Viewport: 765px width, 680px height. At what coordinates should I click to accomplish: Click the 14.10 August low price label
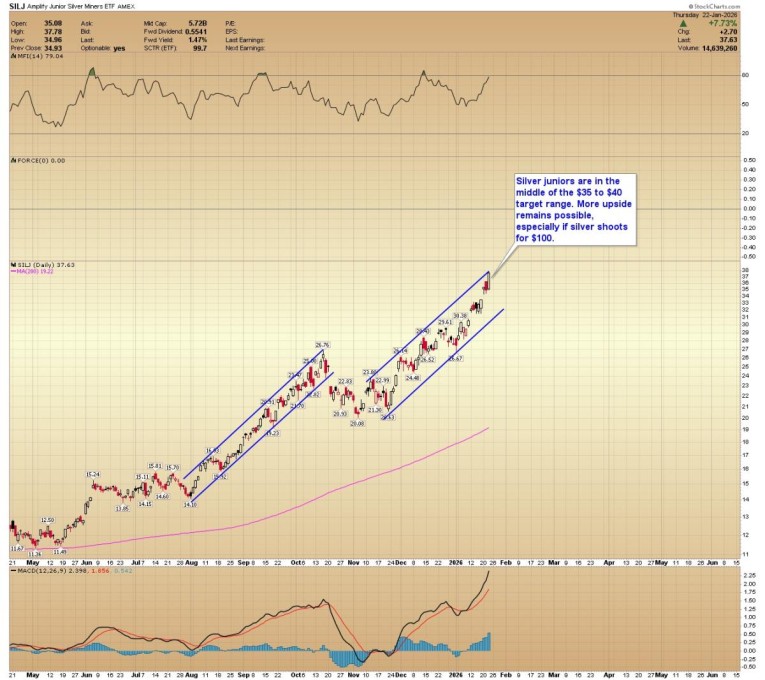pos(188,504)
